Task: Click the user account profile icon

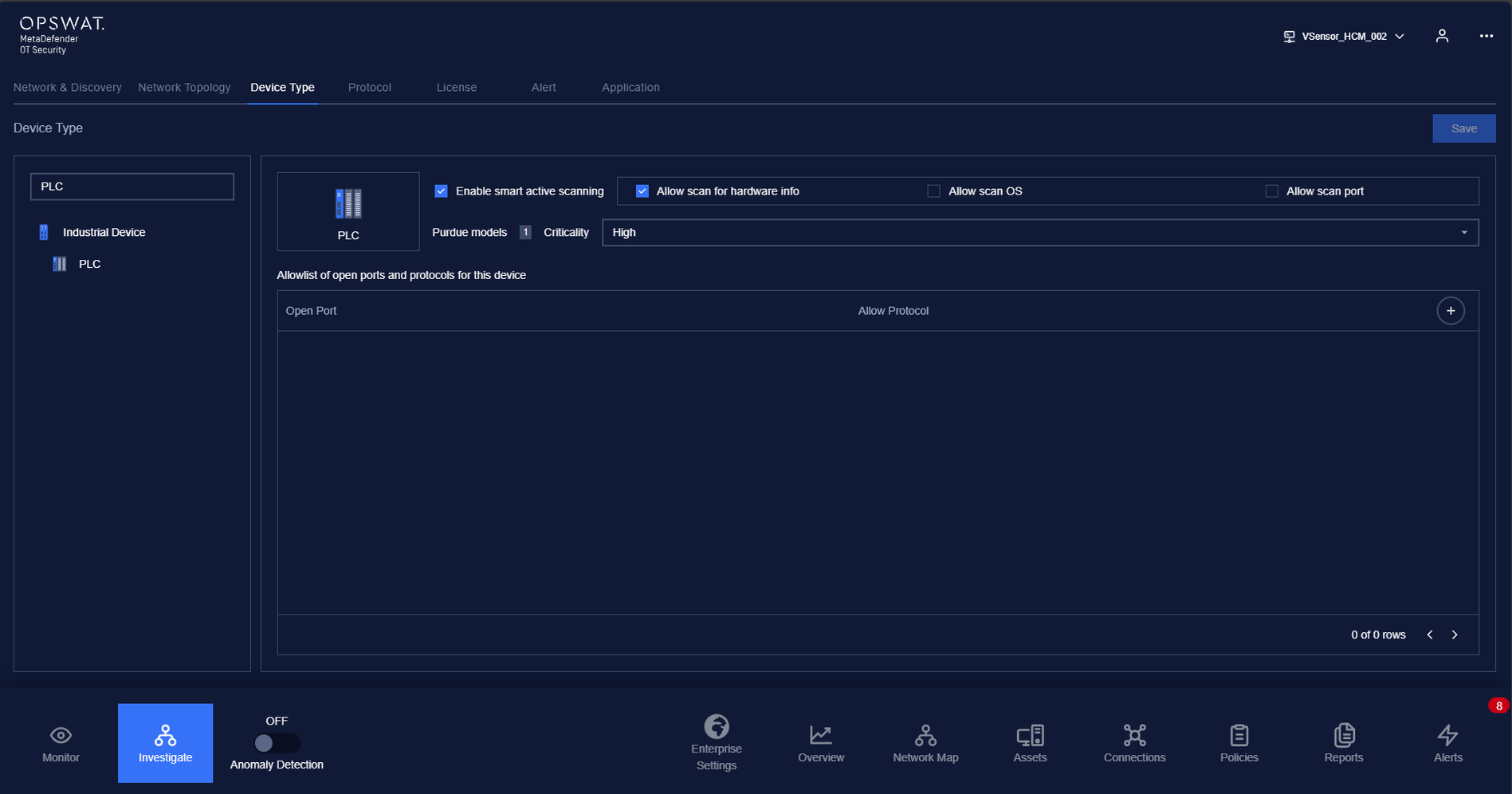Action: [x=1442, y=36]
